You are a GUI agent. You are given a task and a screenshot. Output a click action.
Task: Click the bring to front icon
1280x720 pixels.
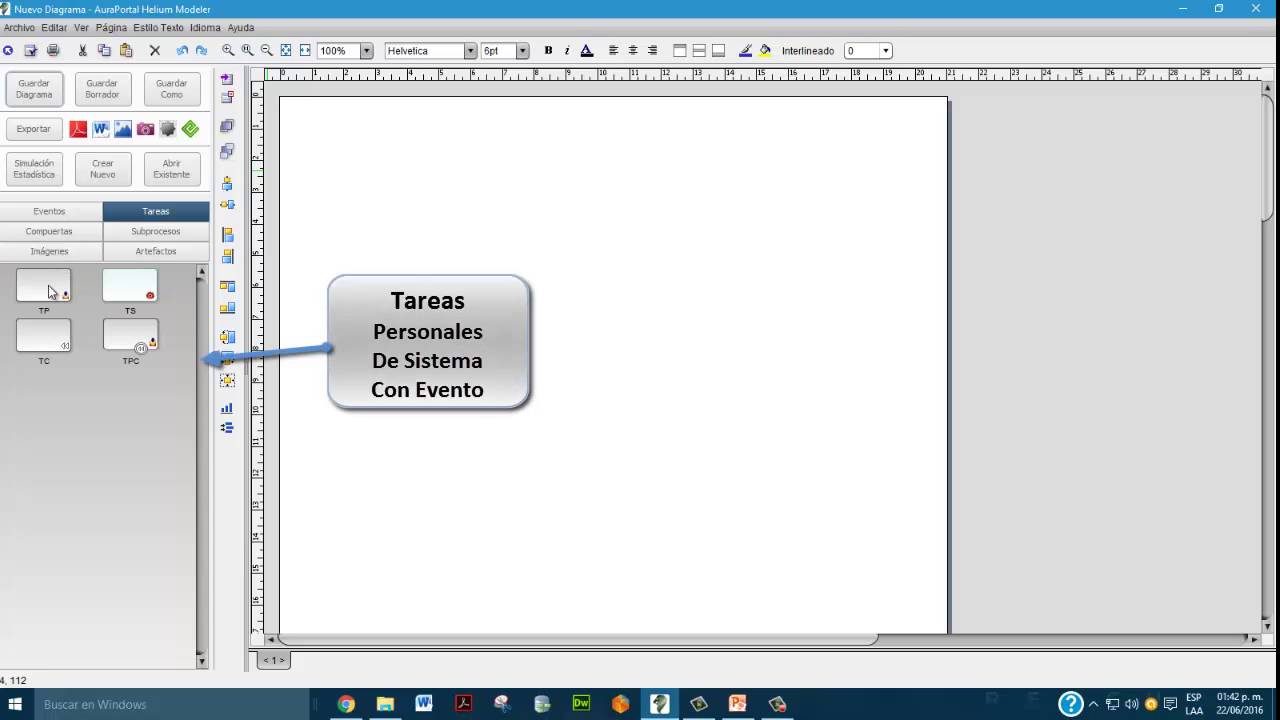click(x=227, y=127)
